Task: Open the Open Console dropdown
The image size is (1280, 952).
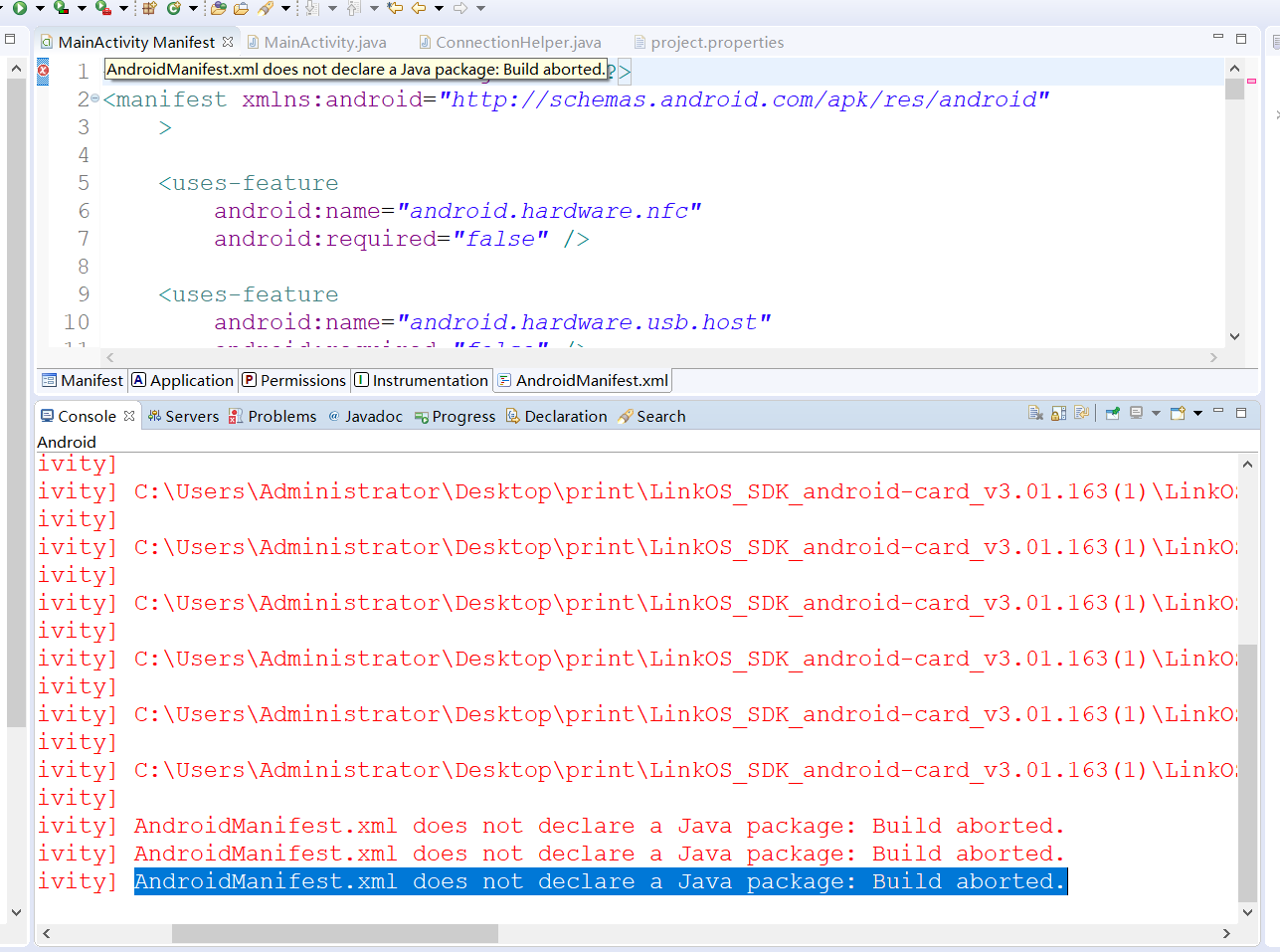Action: 1196,413
